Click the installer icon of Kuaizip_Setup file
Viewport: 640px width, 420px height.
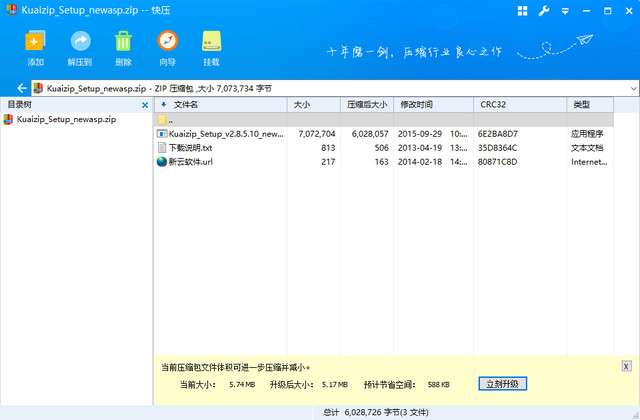point(162,133)
